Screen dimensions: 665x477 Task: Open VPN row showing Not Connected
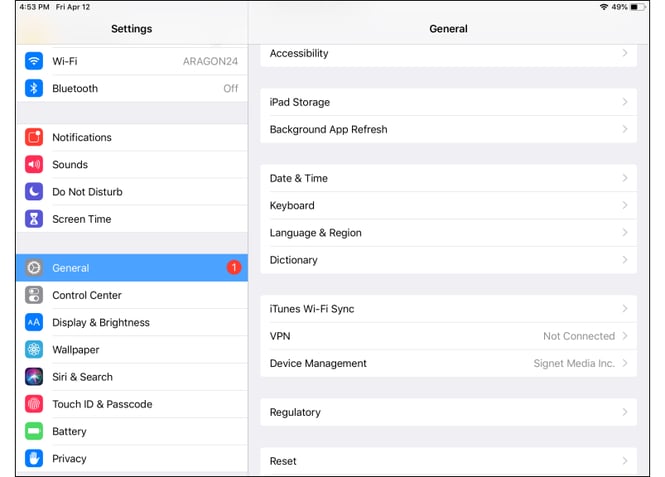pos(448,336)
